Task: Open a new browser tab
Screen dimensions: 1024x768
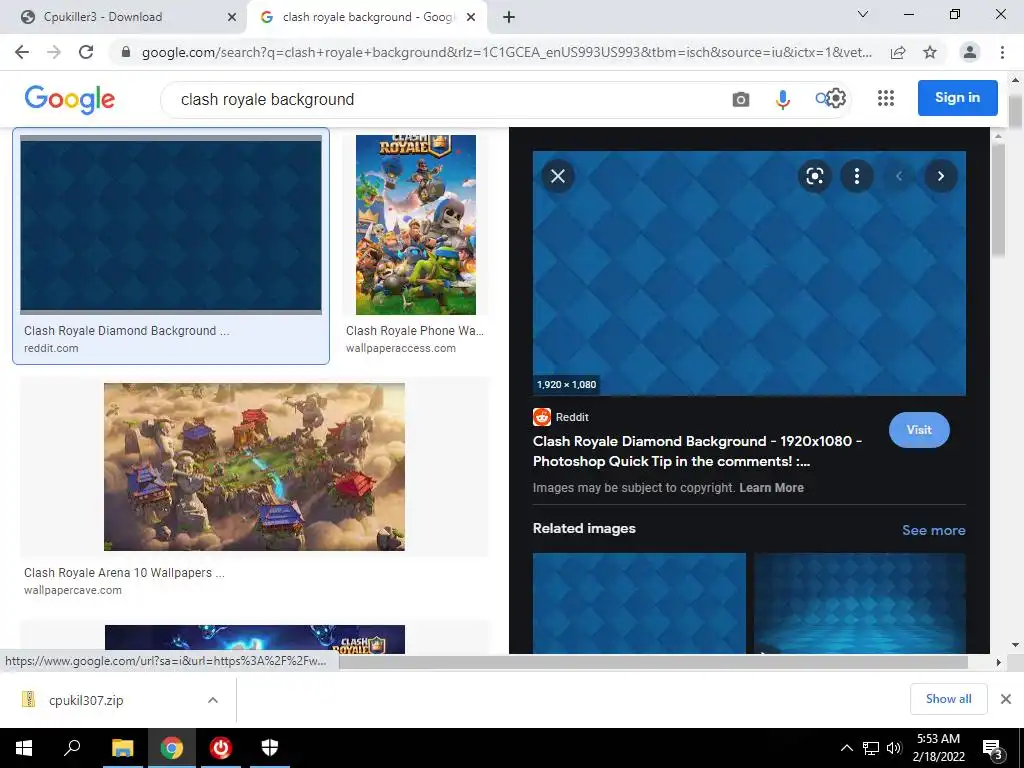Action: (x=509, y=17)
